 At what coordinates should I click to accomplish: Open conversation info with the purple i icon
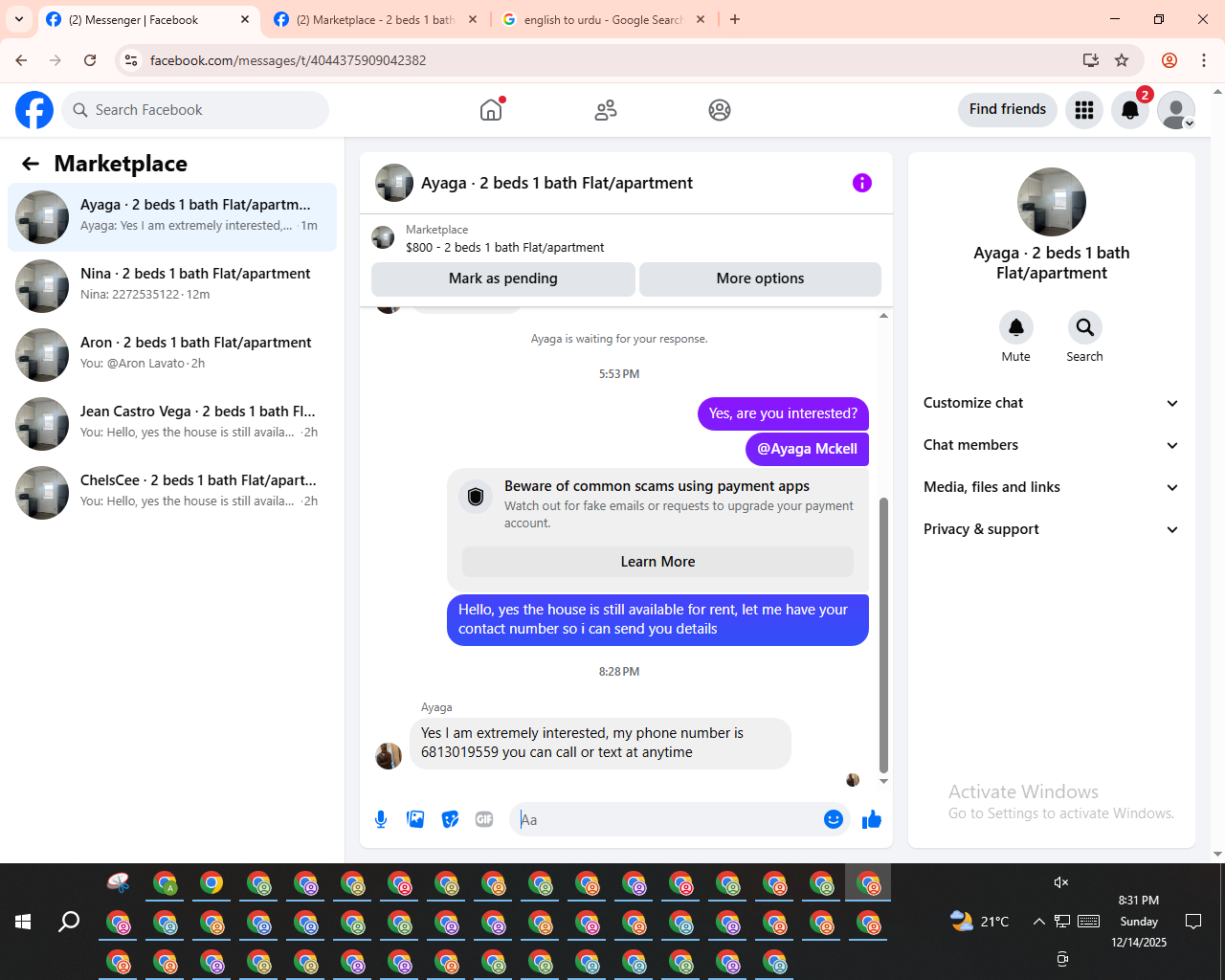pos(862,183)
